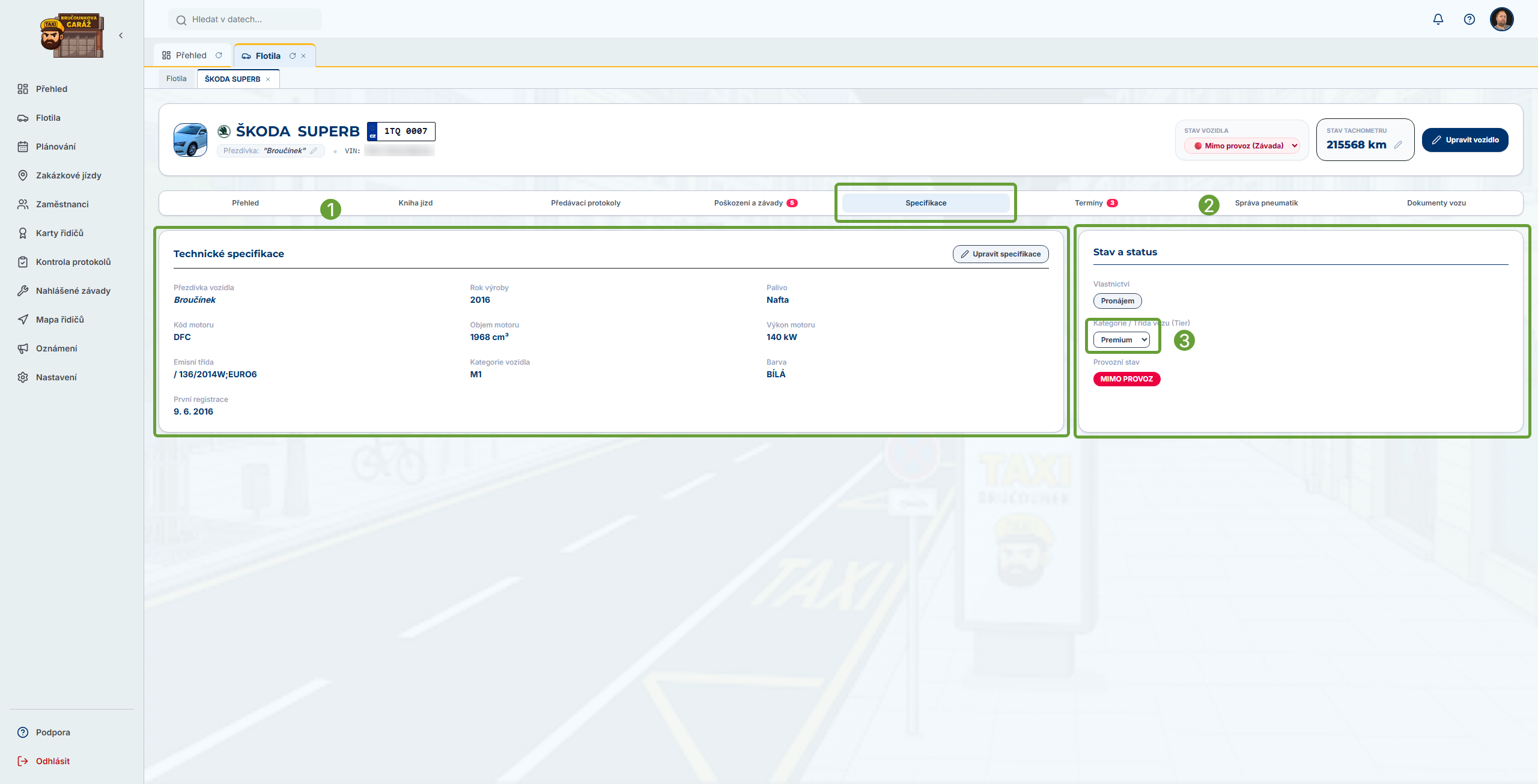Click the Upravit vozidlo button
Screen dimensions: 1538x784
point(1465,140)
